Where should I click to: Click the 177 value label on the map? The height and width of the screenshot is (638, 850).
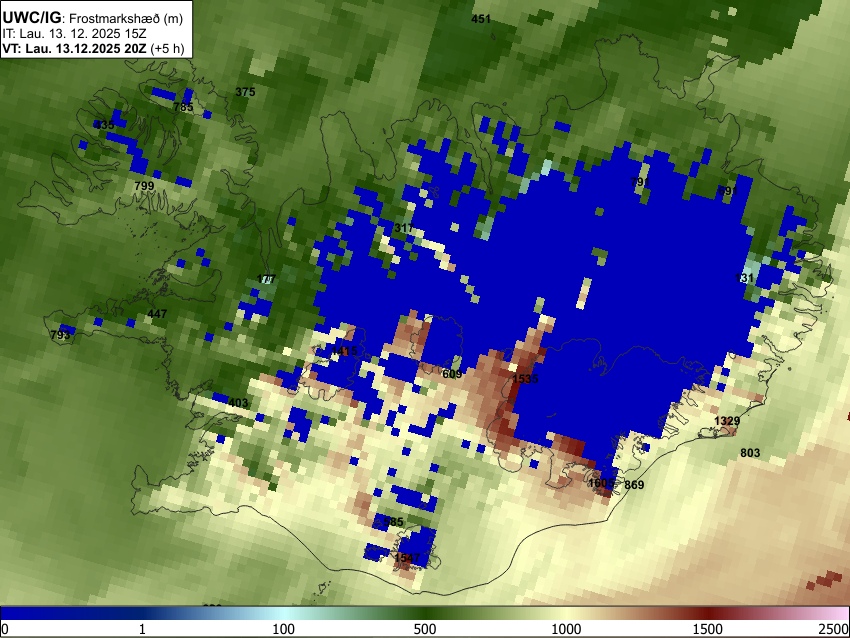tap(266, 279)
